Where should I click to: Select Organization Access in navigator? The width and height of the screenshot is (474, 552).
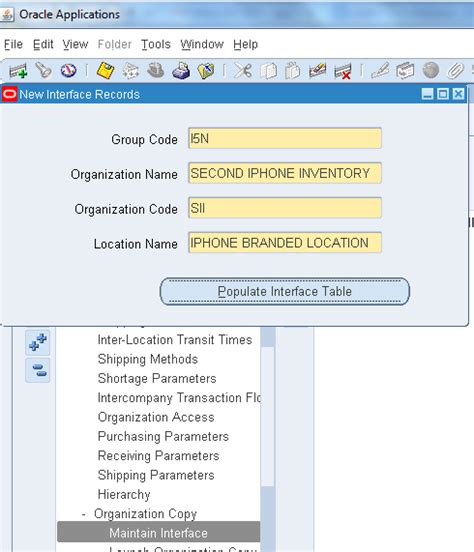pyautogui.click(x=156, y=417)
